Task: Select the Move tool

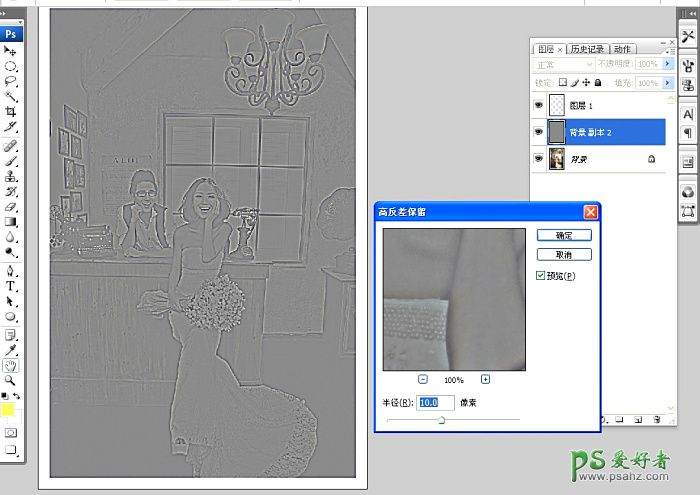Action: 11,50
